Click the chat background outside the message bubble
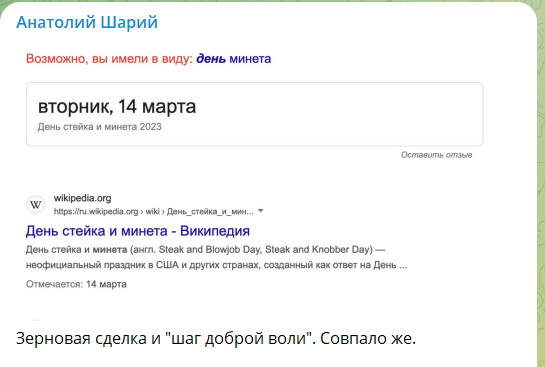Screen dimensions: 545x367 click(541, 174)
